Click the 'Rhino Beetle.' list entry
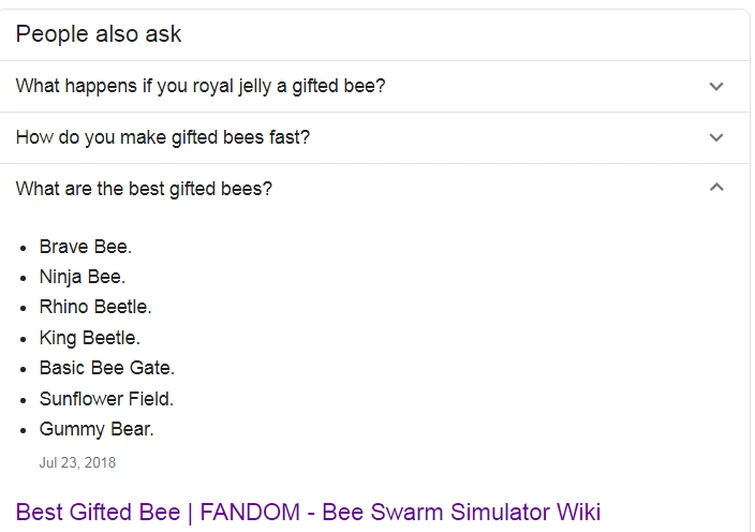Viewport: 755px width, 532px height. 95,307
